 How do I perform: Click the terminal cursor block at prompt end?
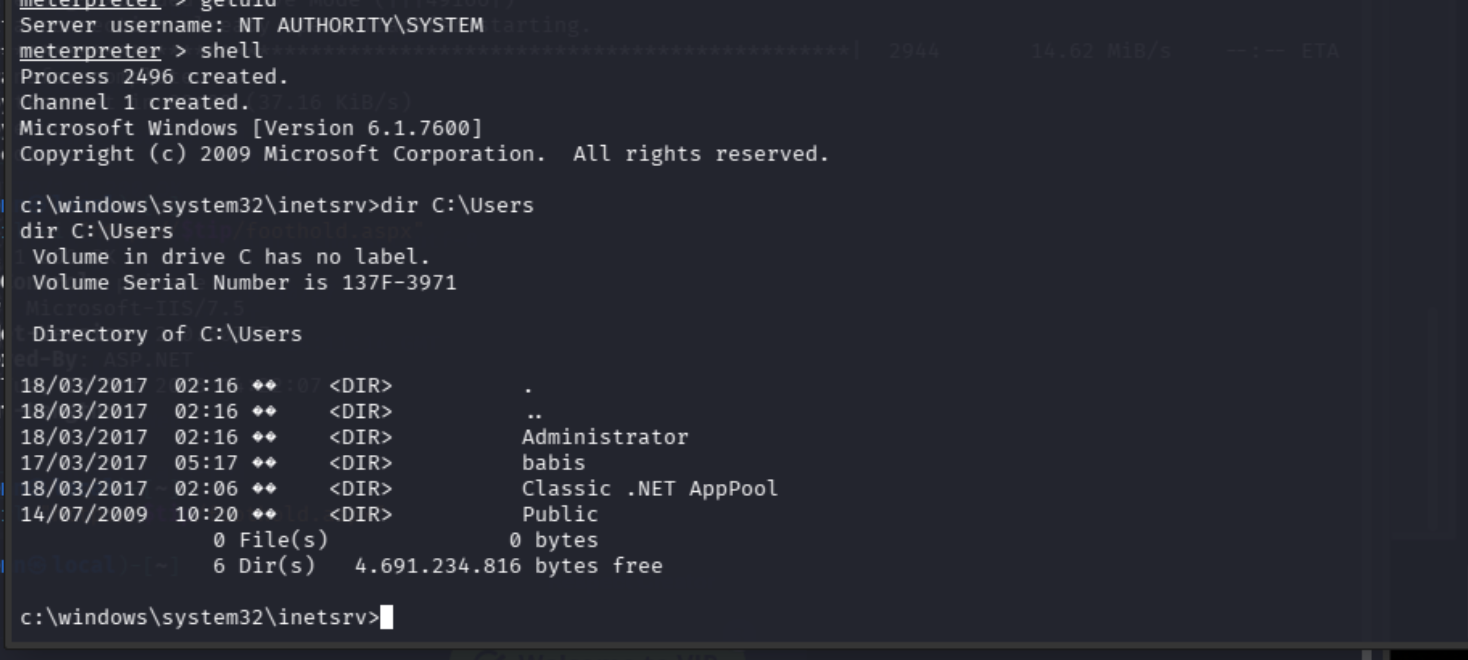tap(387, 617)
